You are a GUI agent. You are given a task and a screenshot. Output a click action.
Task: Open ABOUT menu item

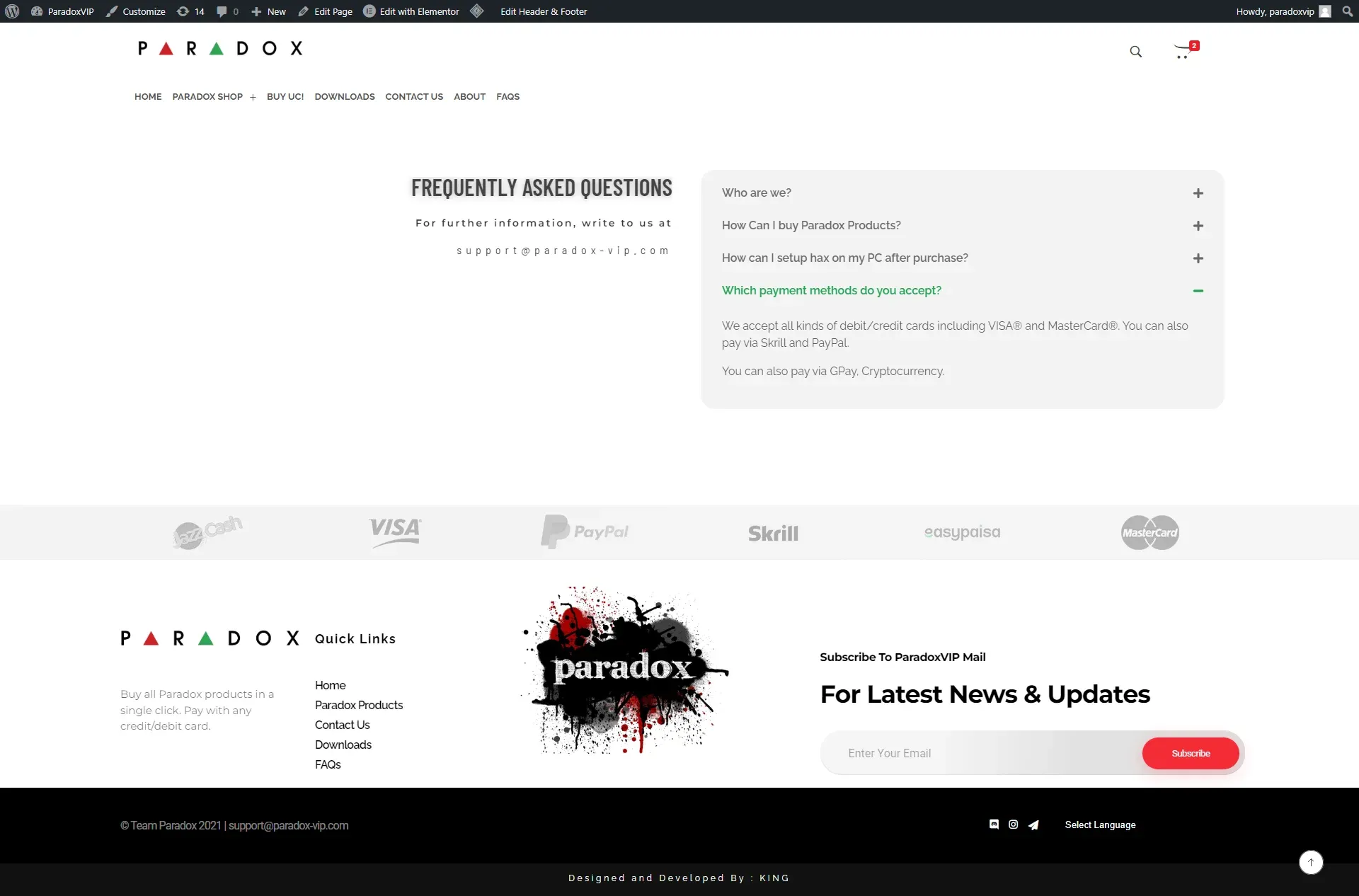(469, 96)
